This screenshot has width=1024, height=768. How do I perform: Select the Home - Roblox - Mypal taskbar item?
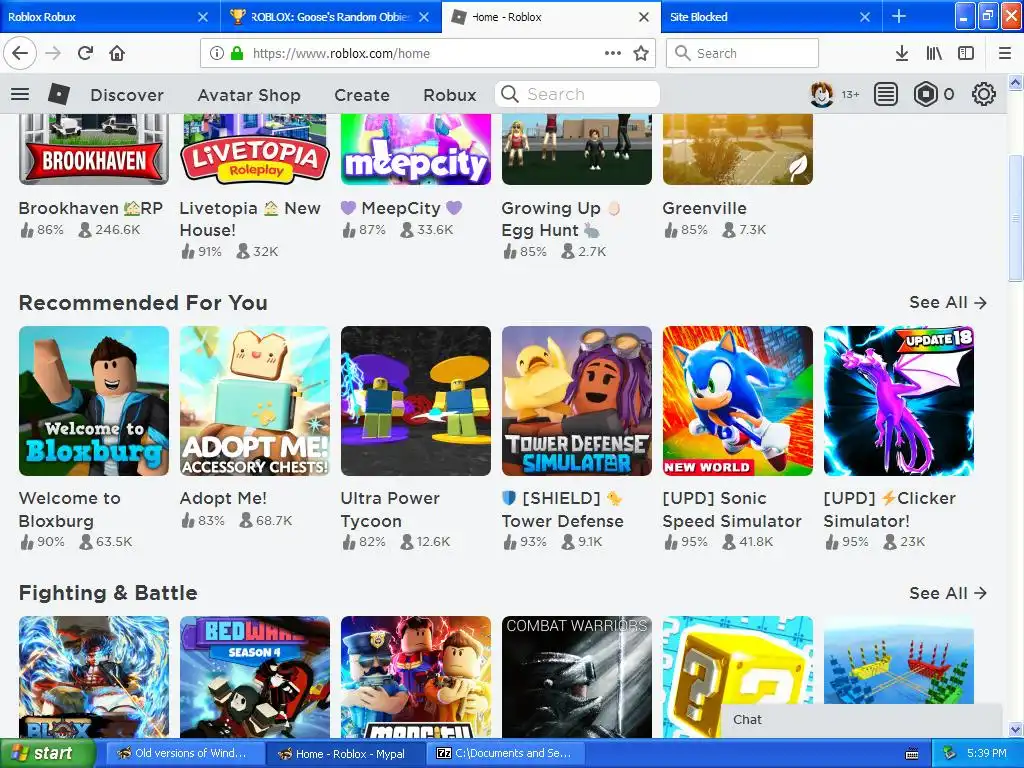[x=346, y=754]
